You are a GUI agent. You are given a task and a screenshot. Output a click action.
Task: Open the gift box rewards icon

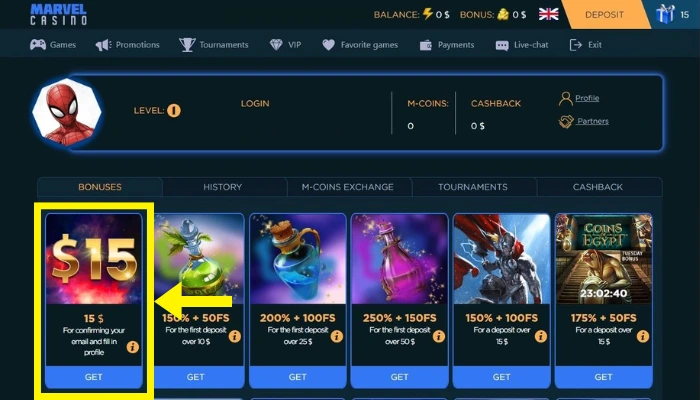tap(665, 14)
